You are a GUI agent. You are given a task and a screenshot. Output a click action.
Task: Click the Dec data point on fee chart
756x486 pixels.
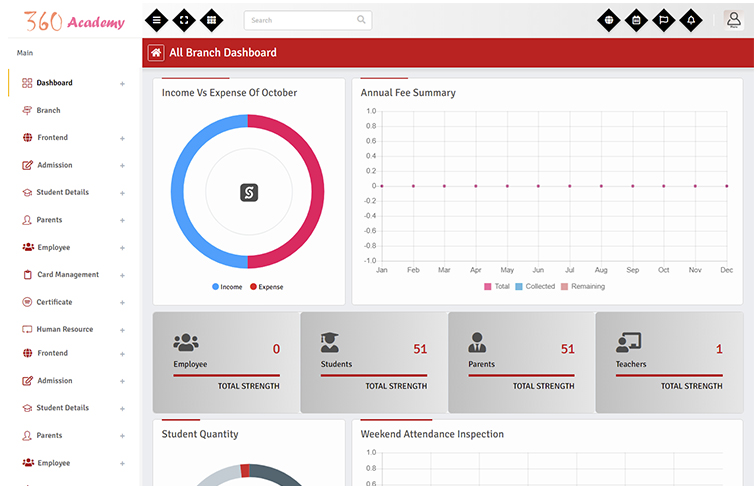point(727,186)
